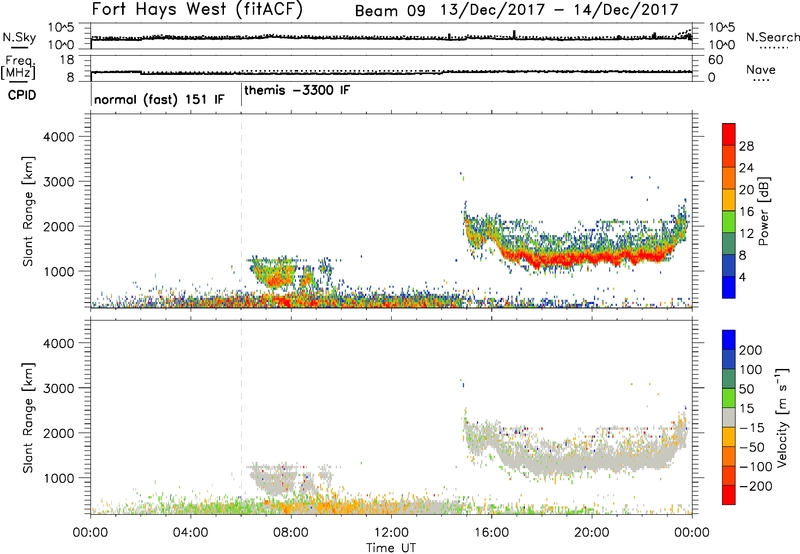The width and height of the screenshot is (800, 554).
Task: Click the '4000' range tick on the power panel
Action: (59, 137)
